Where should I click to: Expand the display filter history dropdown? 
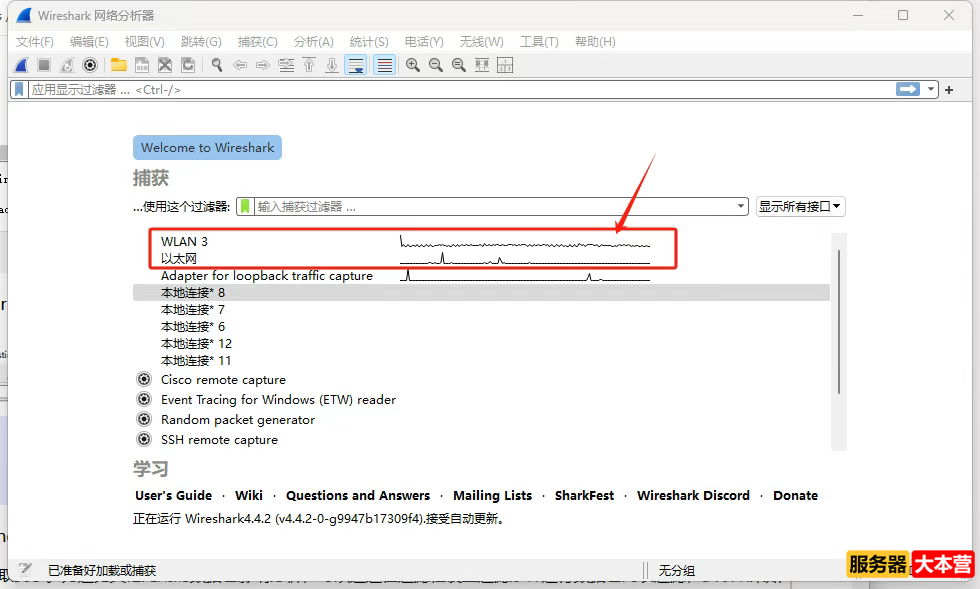pos(932,89)
